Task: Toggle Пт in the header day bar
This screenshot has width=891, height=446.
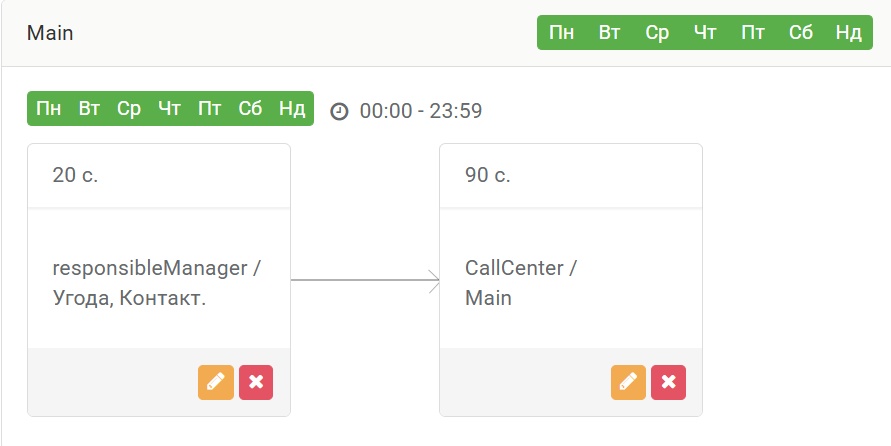Action: pos(753,32)
